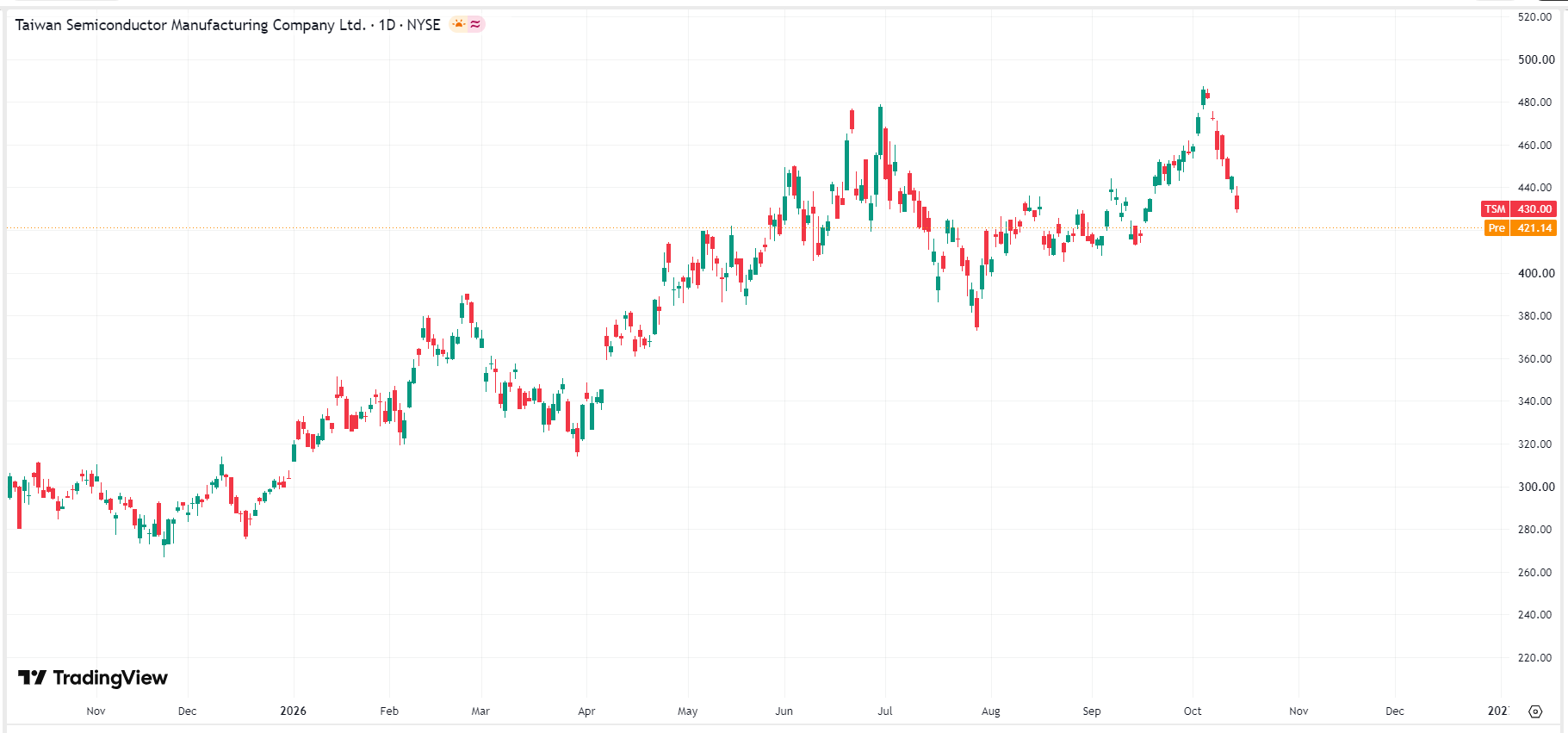Screen dimensions: 1568x733
Task: Open chart settings hexagon gear icon
Action: pyautogui.click(x=1535, y=711)
